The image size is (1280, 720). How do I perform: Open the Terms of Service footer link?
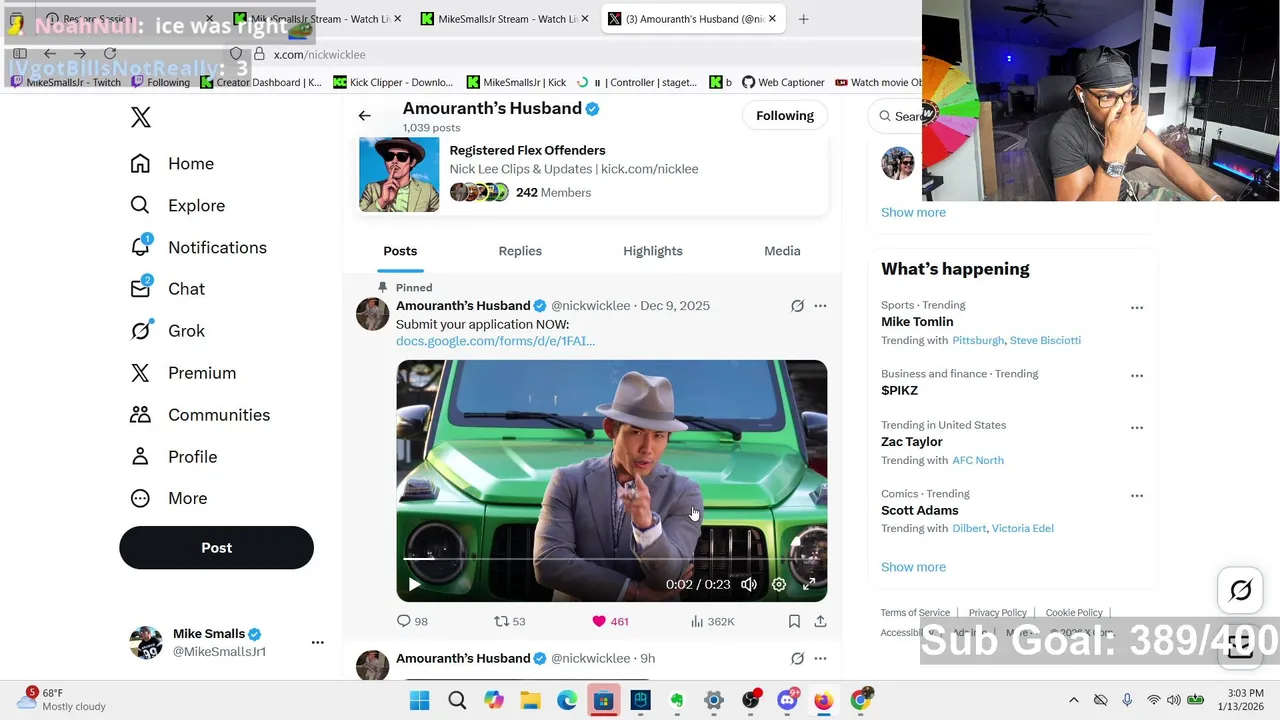pyautogui.click(x=915, y=613)
